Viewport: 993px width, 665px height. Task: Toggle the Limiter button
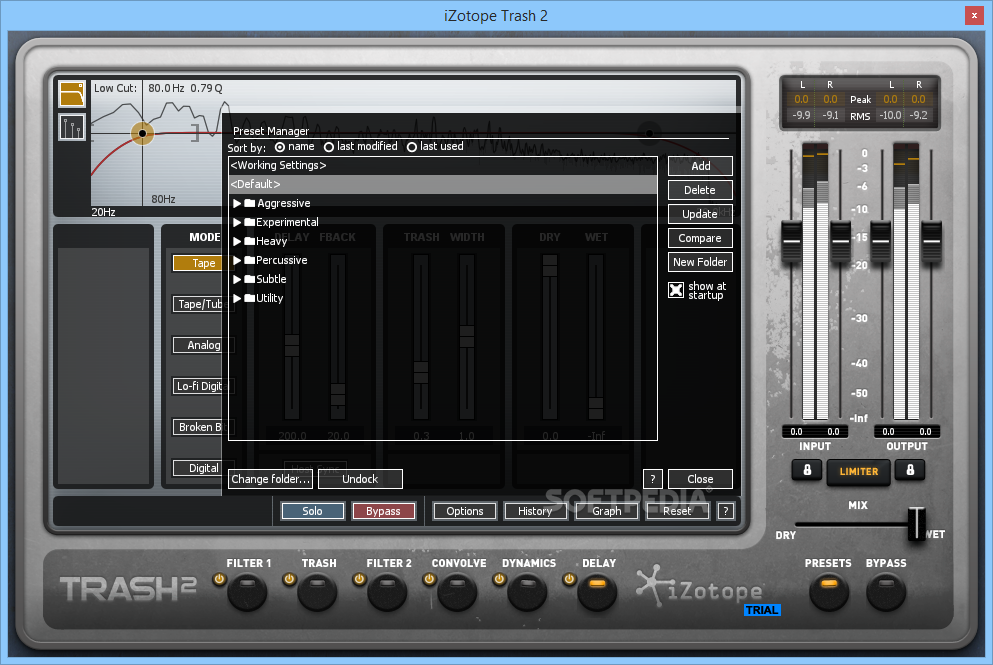point(858,472)
